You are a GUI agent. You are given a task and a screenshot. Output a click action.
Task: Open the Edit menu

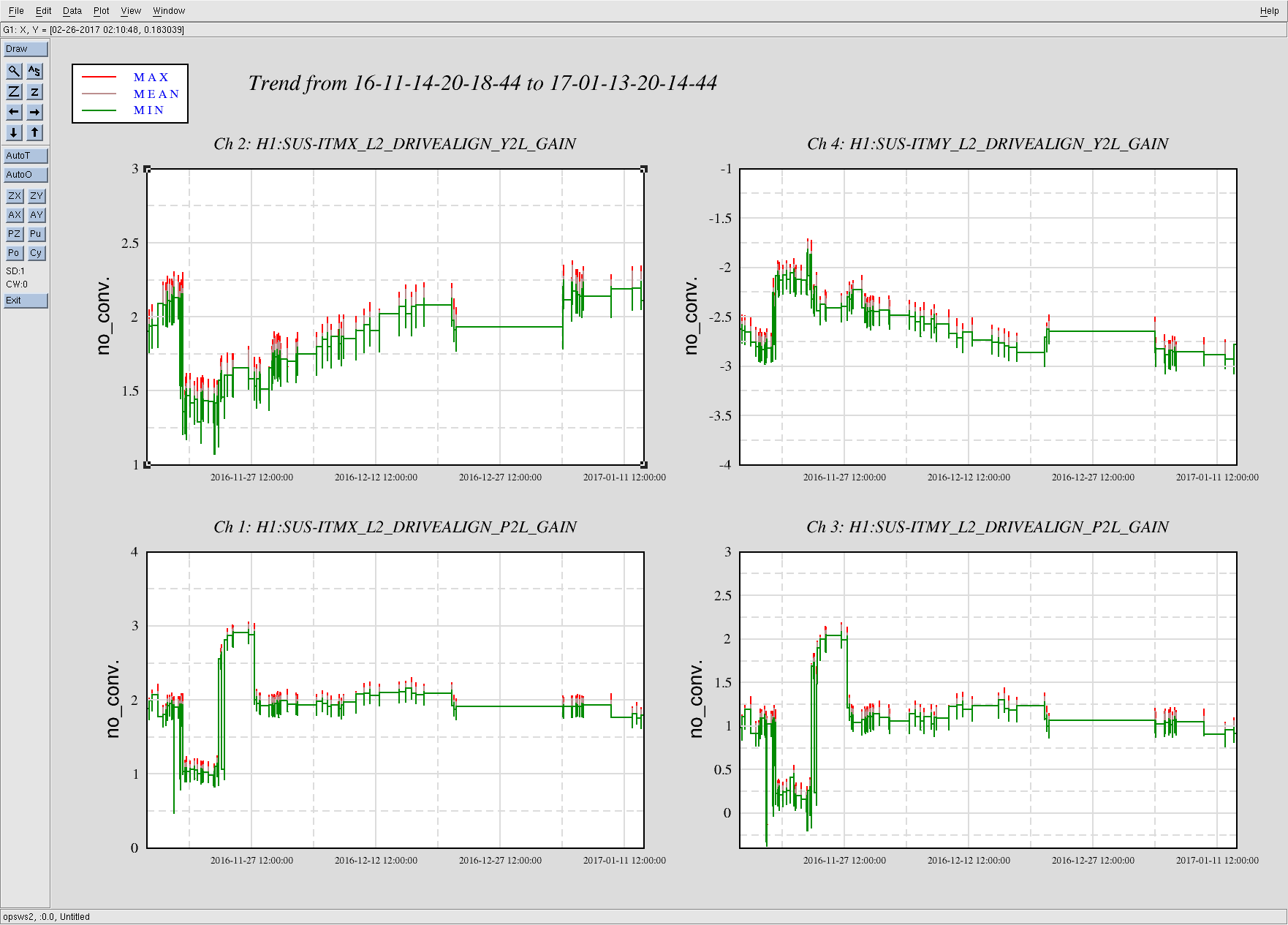43,11
